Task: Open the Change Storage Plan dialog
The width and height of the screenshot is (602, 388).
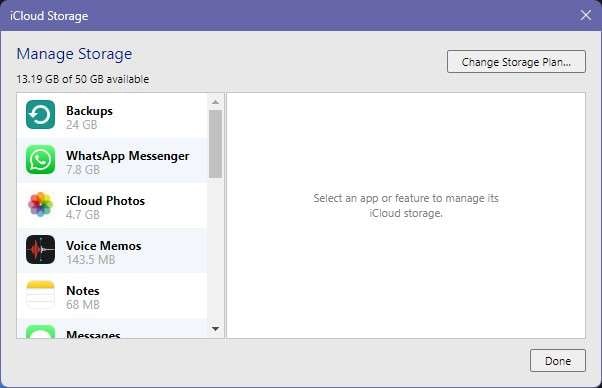Action: click(516, 61)
